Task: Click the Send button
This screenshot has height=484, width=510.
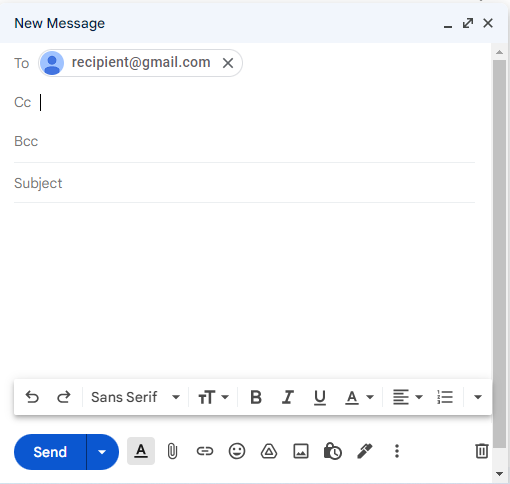Action: click(x=50, y=452)
